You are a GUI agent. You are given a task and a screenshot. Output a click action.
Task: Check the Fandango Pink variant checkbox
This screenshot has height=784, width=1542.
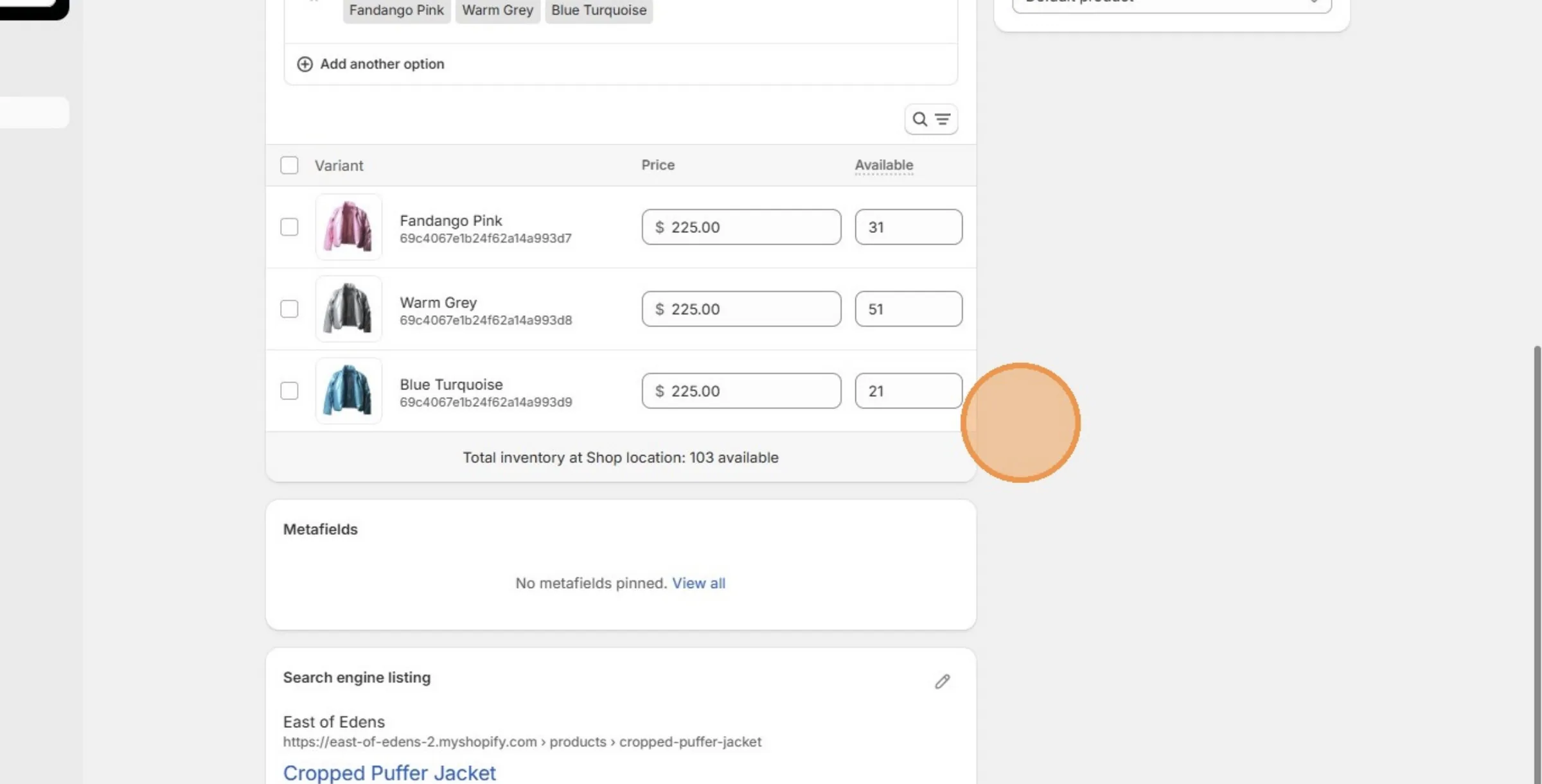click(x=289, y=227)
